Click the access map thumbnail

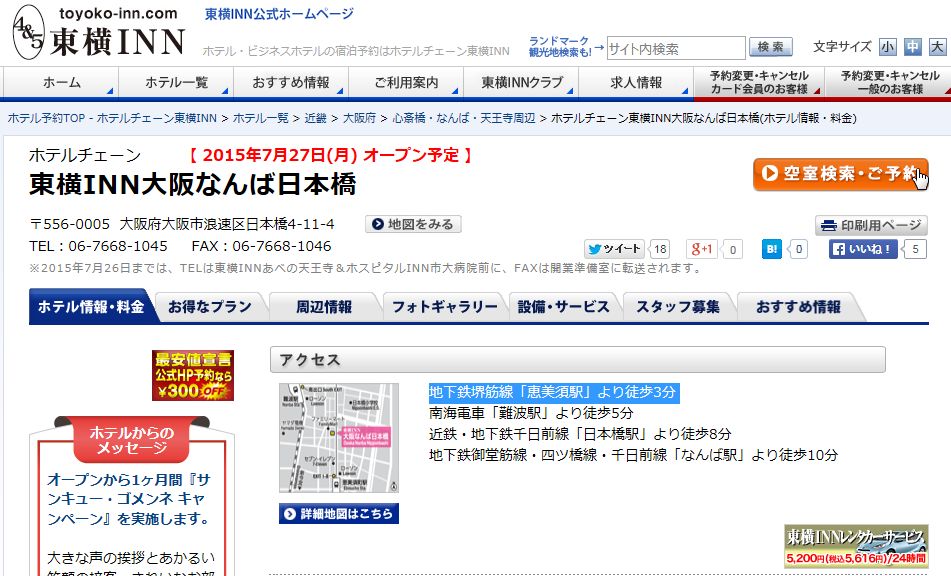tap(339, 438)
